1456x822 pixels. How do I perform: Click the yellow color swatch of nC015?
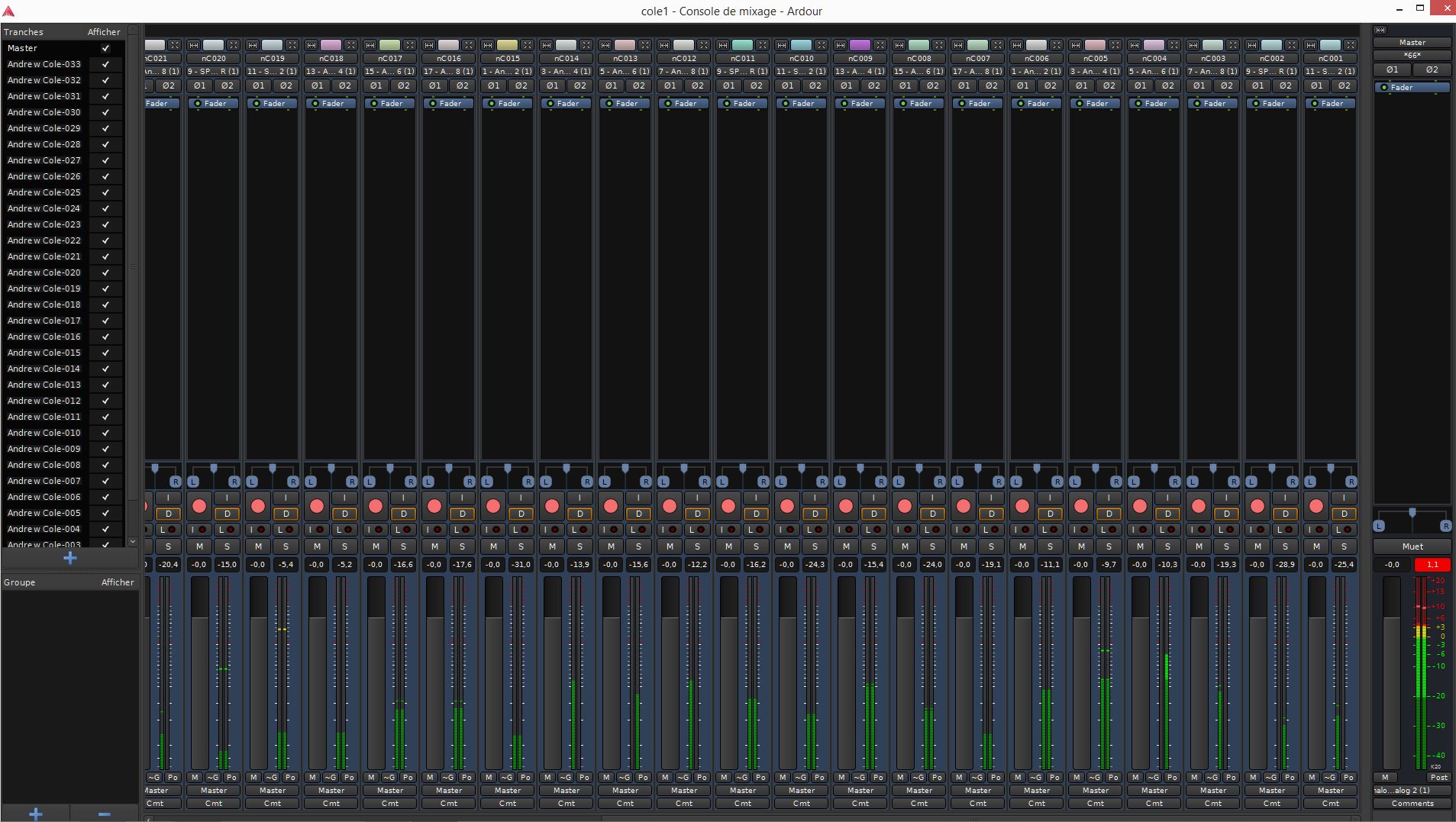(507, 45)
